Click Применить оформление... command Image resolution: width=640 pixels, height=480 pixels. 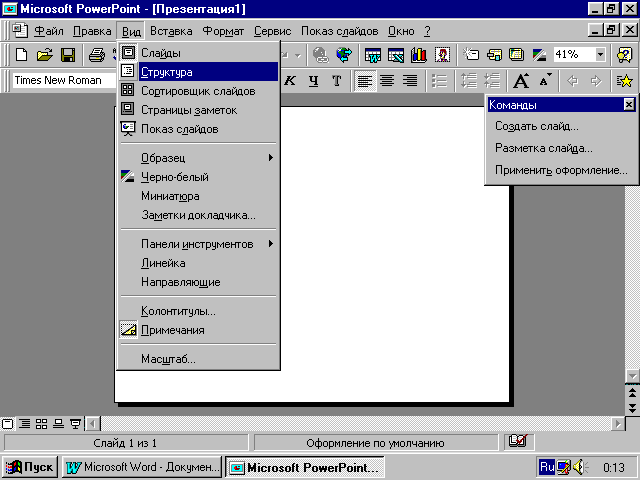[x=560, y=170]
